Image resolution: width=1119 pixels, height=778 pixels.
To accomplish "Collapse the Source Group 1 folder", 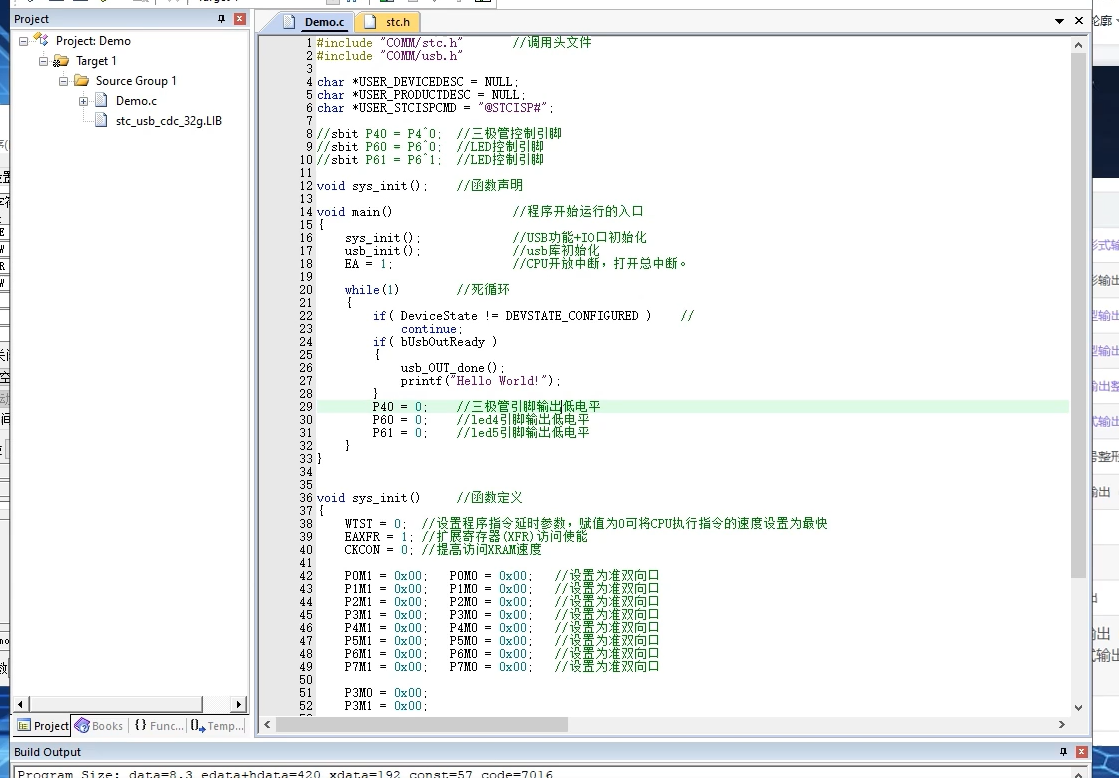I will 64,81.
